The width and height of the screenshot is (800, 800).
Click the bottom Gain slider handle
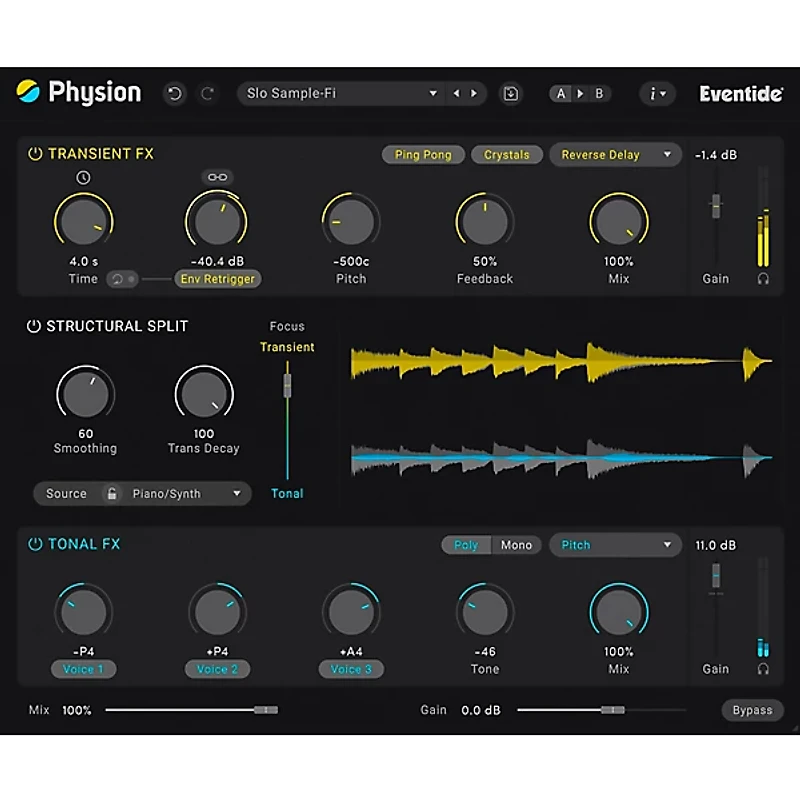(612, 710)
